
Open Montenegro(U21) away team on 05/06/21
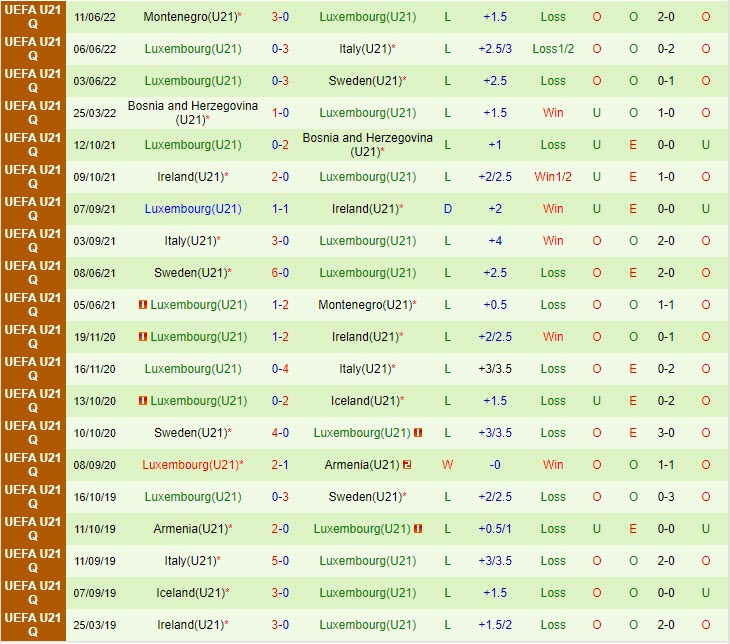(367, 305)
